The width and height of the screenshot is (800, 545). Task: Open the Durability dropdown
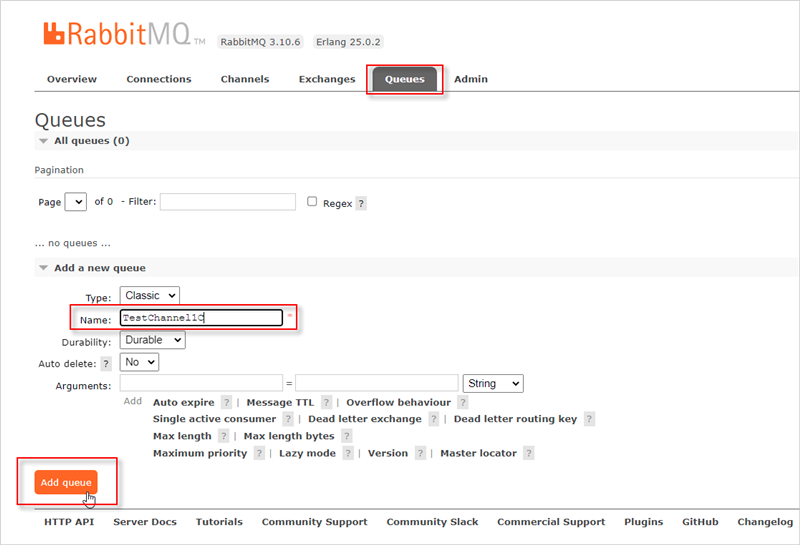[153, 340]
